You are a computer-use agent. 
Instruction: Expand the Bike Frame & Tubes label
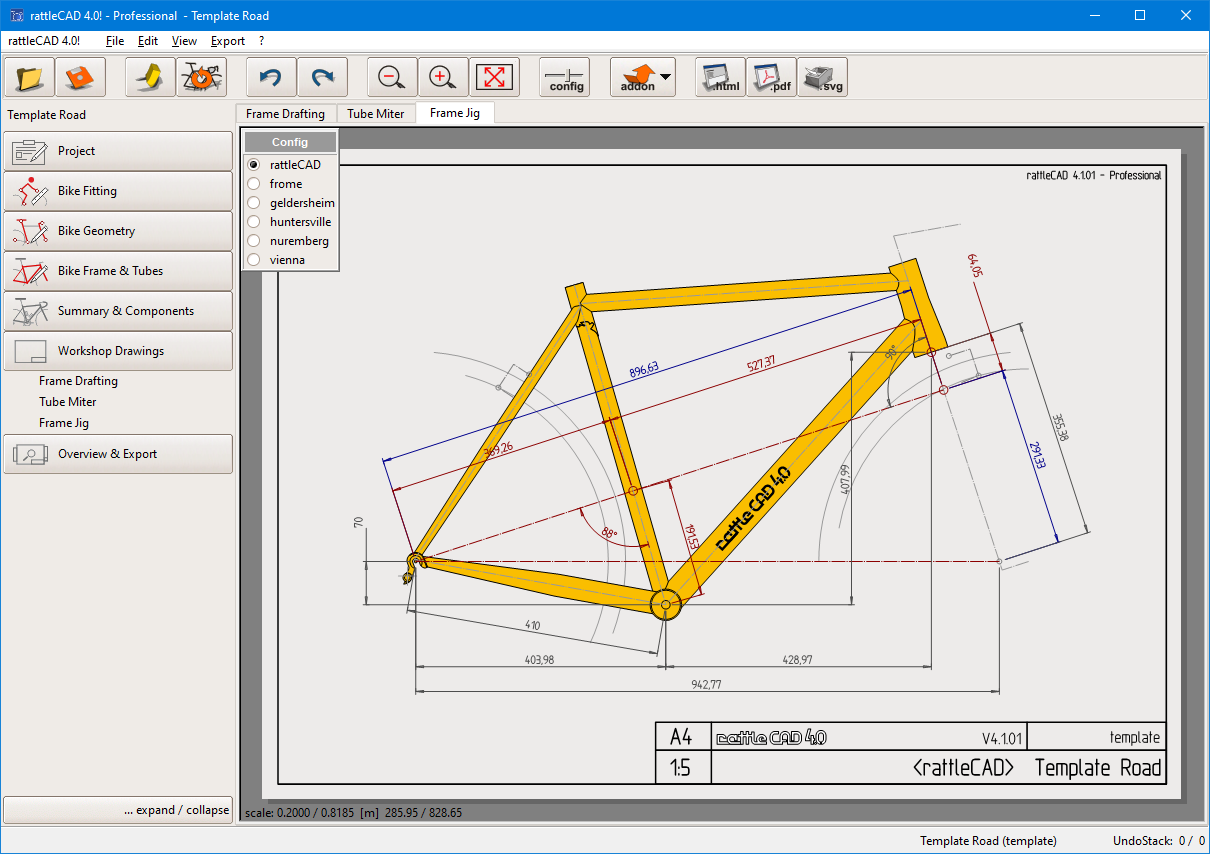110,271
